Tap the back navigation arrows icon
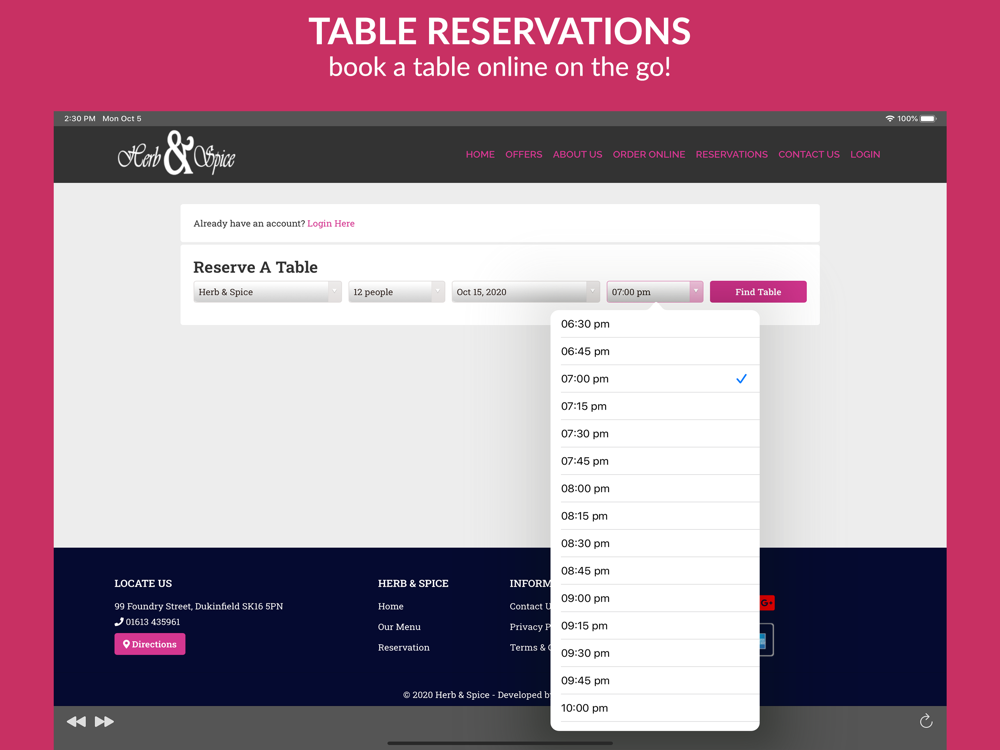Screen dimensions: 1000x750 tap(76, 721)
